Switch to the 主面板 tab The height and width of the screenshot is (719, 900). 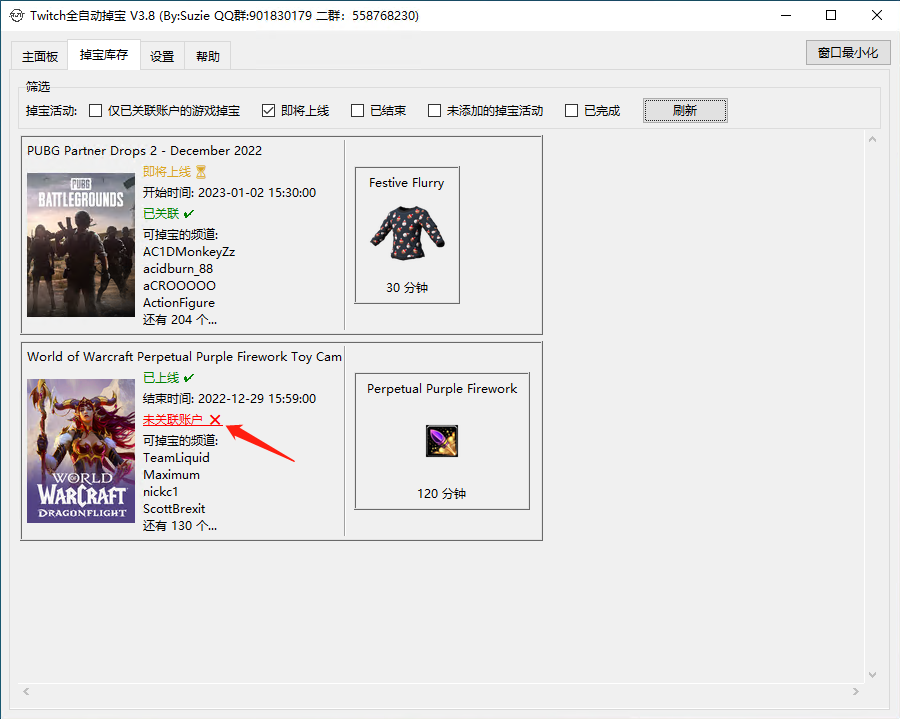point(39,56)
